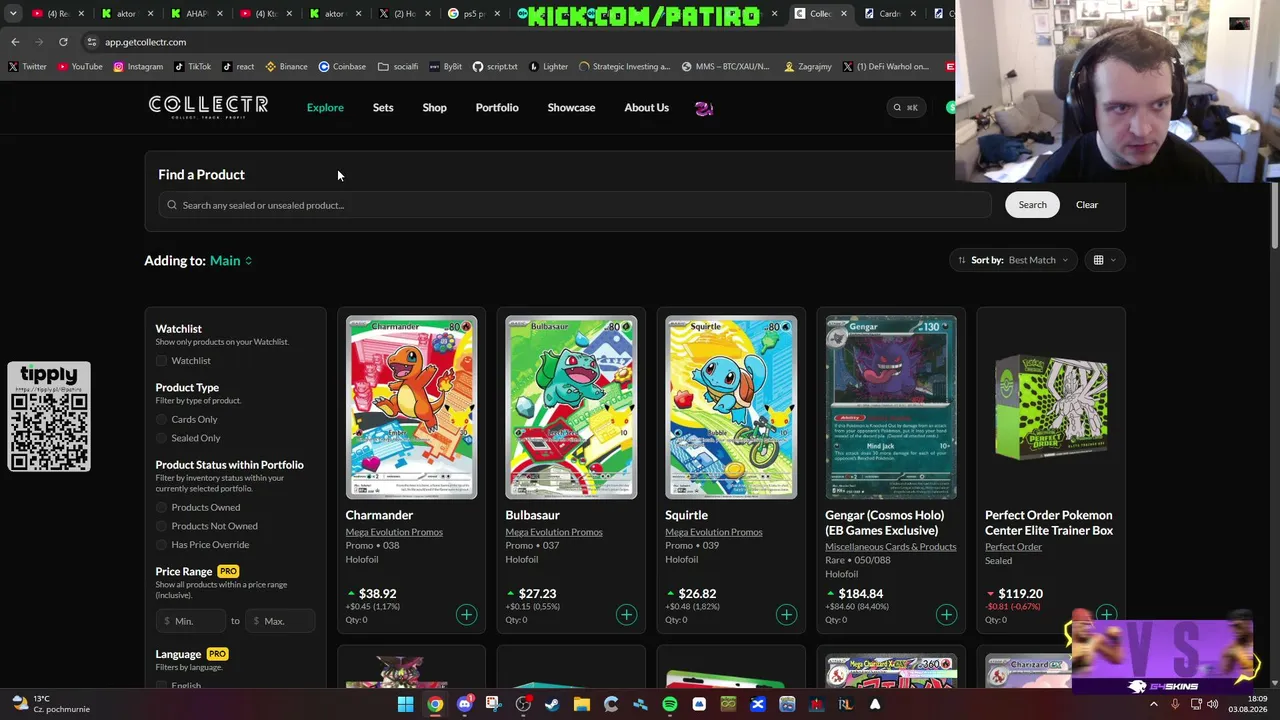Select Products Not Owned filter

pyautogui.click(x=162, y=526)
